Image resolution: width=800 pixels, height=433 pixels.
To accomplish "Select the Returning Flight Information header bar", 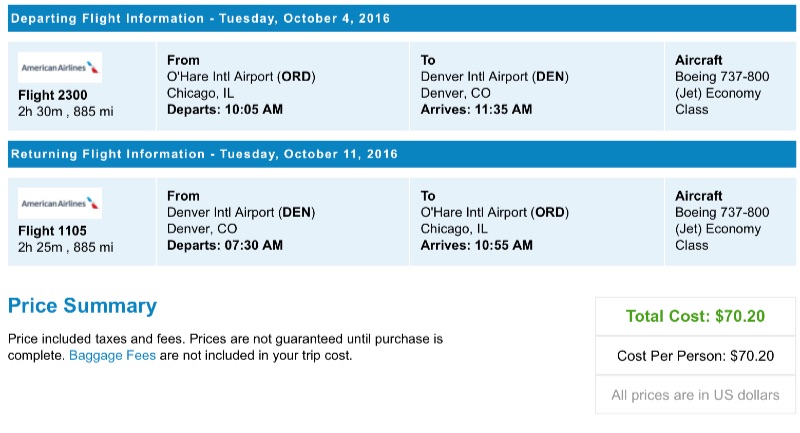I will pyautogui.click(x=400, y=154).
